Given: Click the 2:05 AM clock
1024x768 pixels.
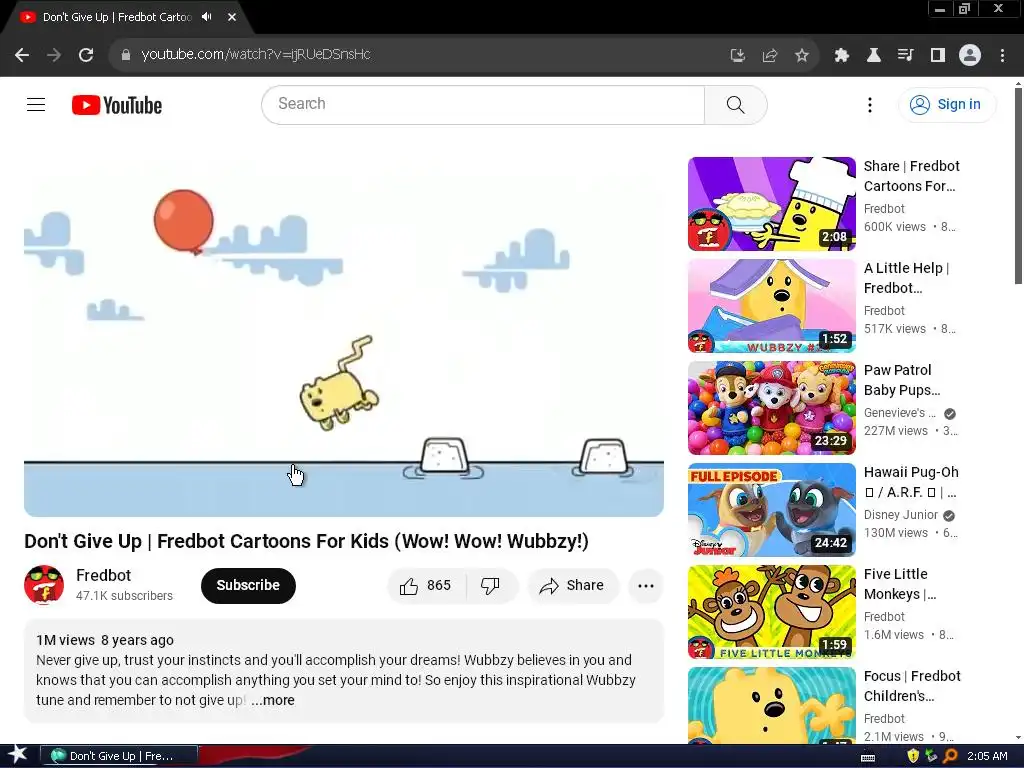Looking at the screenshot, I should click(987, 756).
